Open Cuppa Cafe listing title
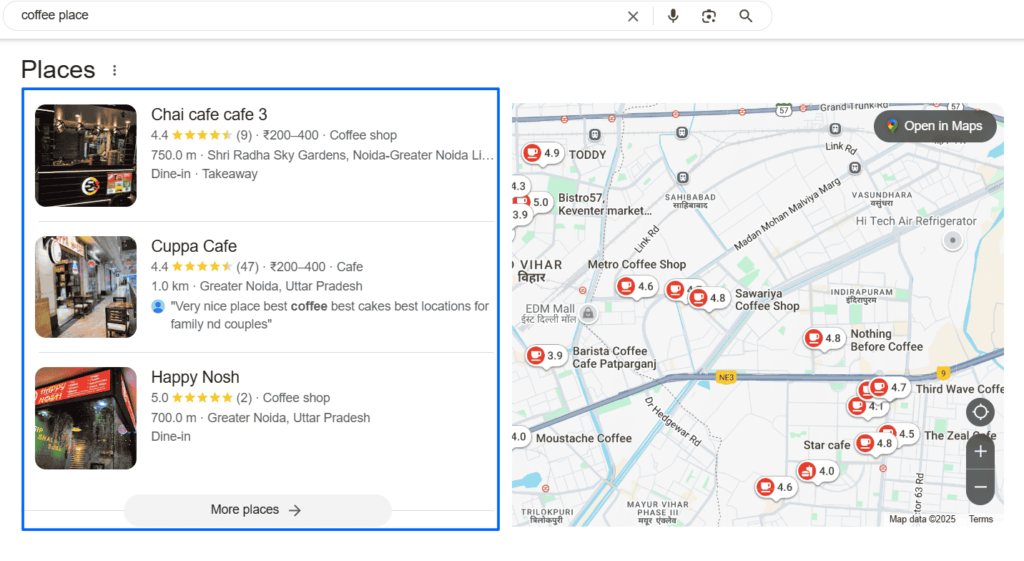The image size is (1024, 561). [x=194, y=246]
